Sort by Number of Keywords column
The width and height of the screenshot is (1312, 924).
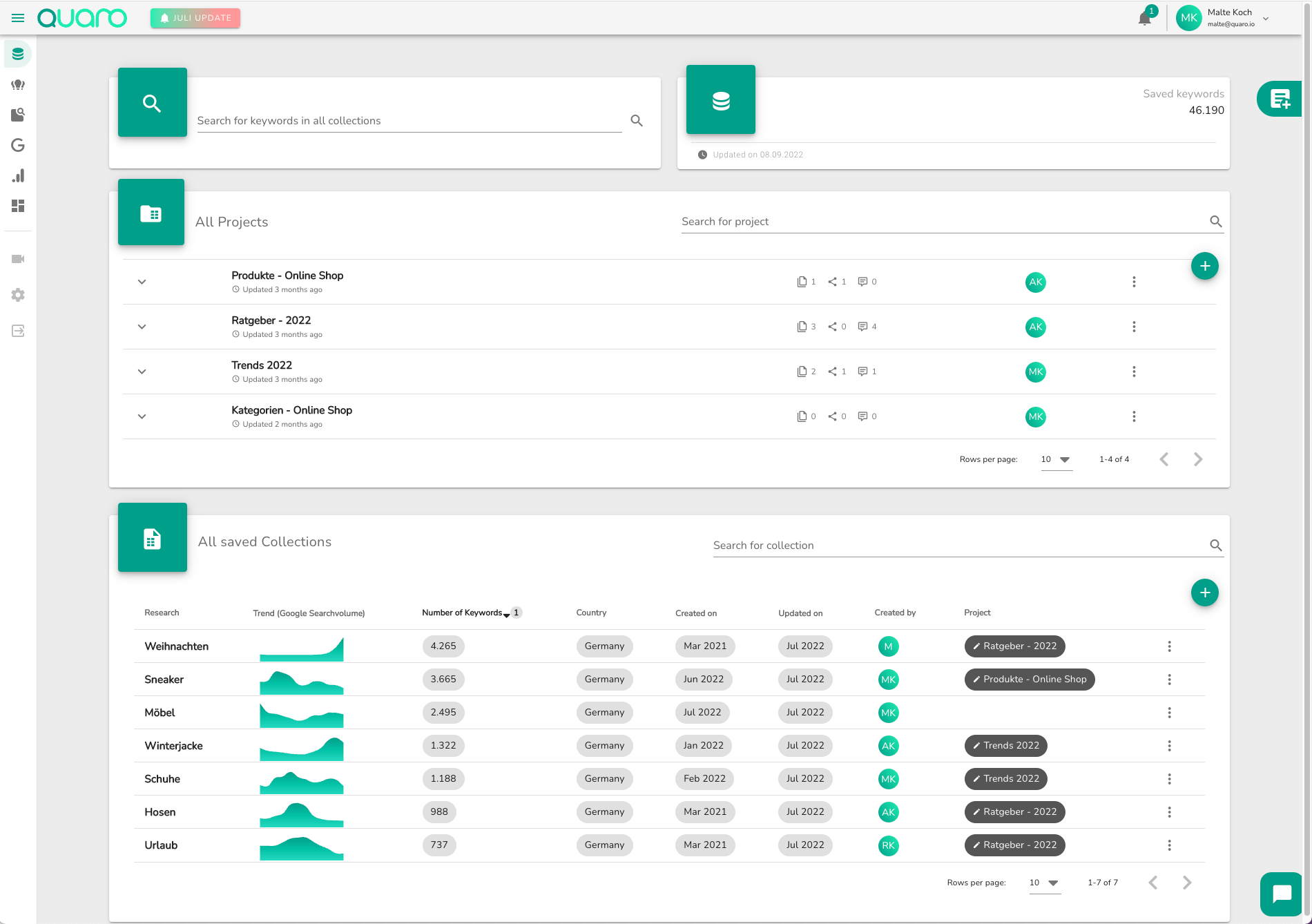pos(462,613)
